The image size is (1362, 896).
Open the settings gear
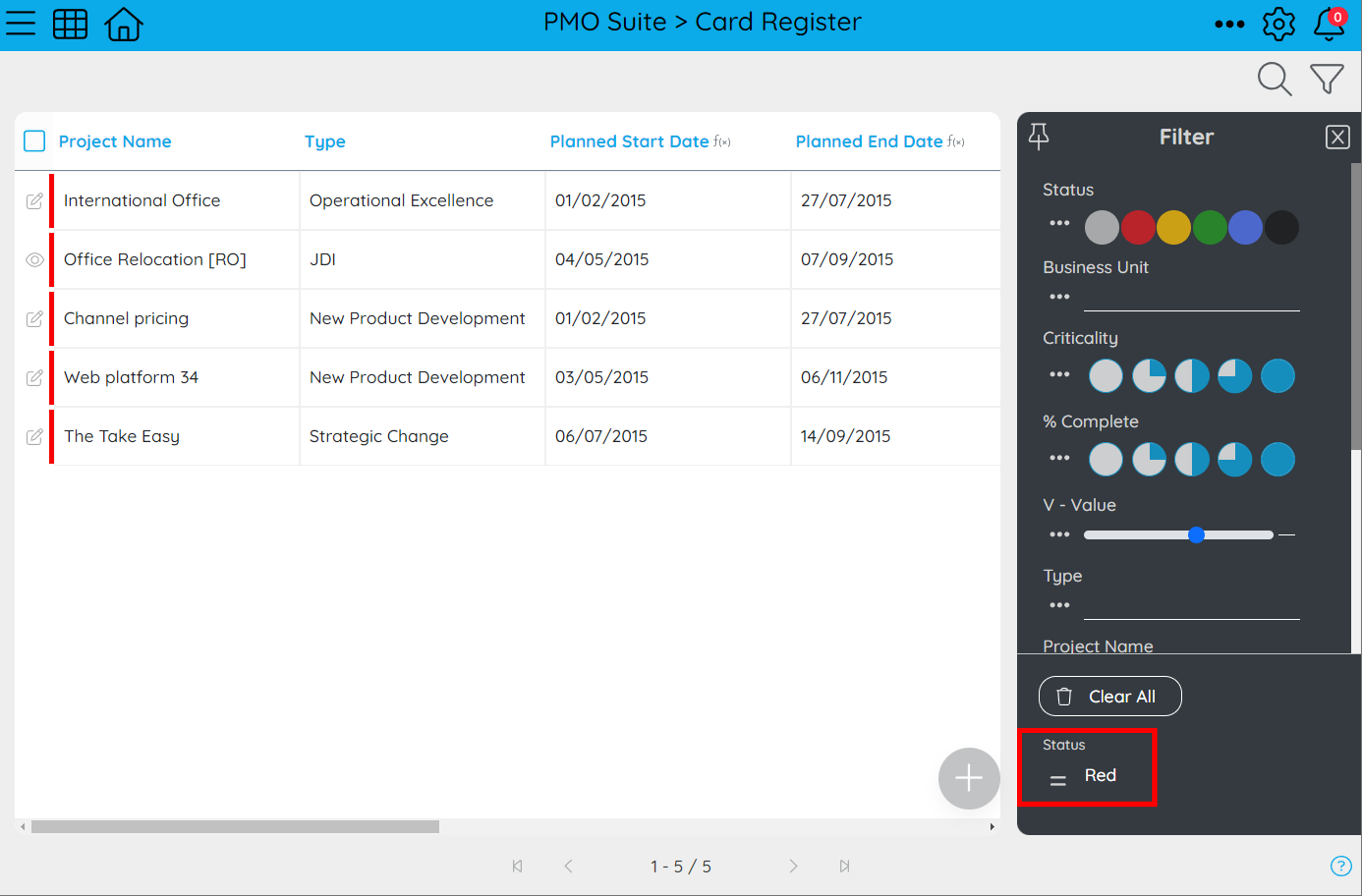pyautogui.click(x=1278, y=24)
